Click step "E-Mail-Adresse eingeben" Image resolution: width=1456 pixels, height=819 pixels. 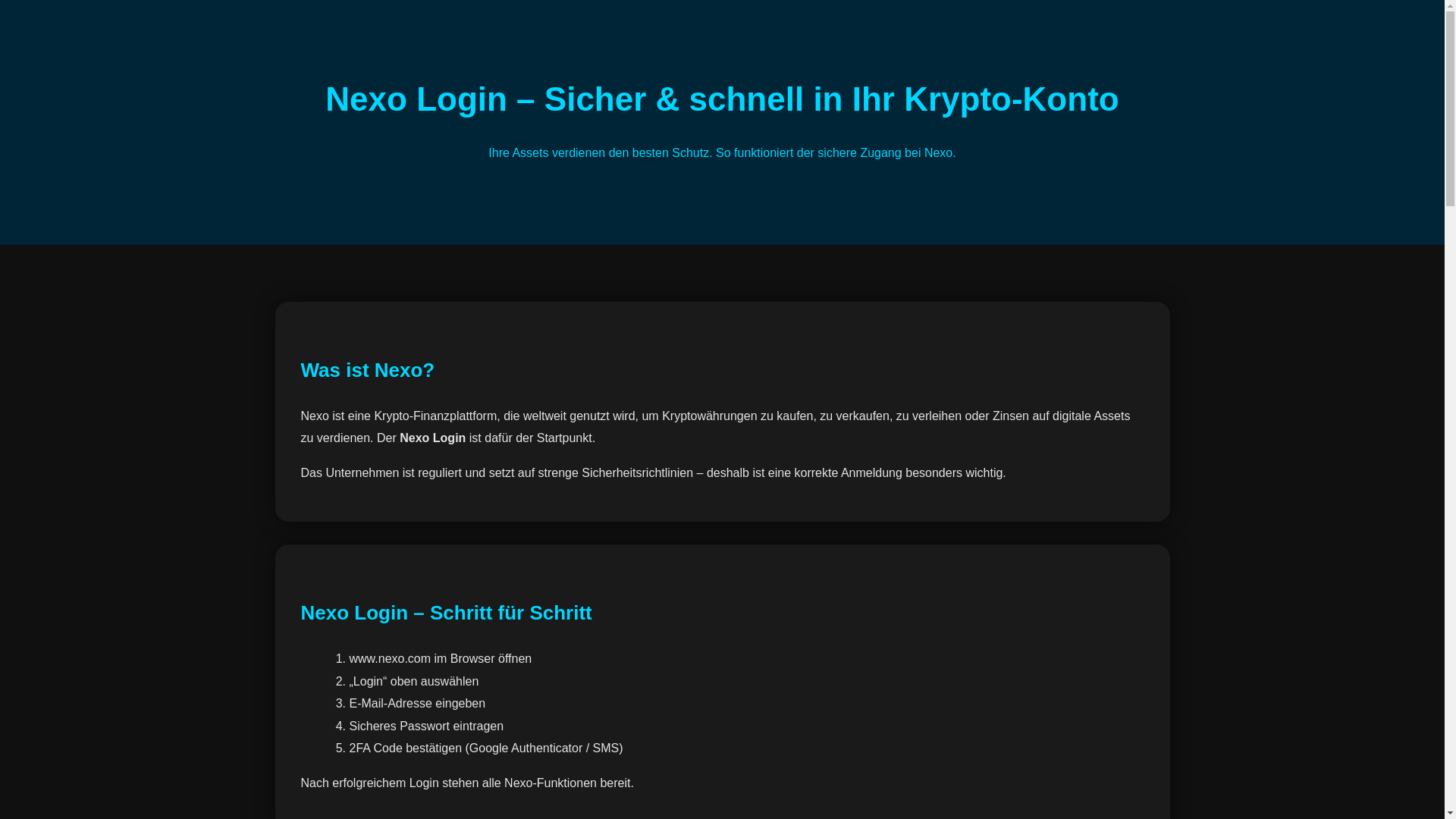pos(417,704)
